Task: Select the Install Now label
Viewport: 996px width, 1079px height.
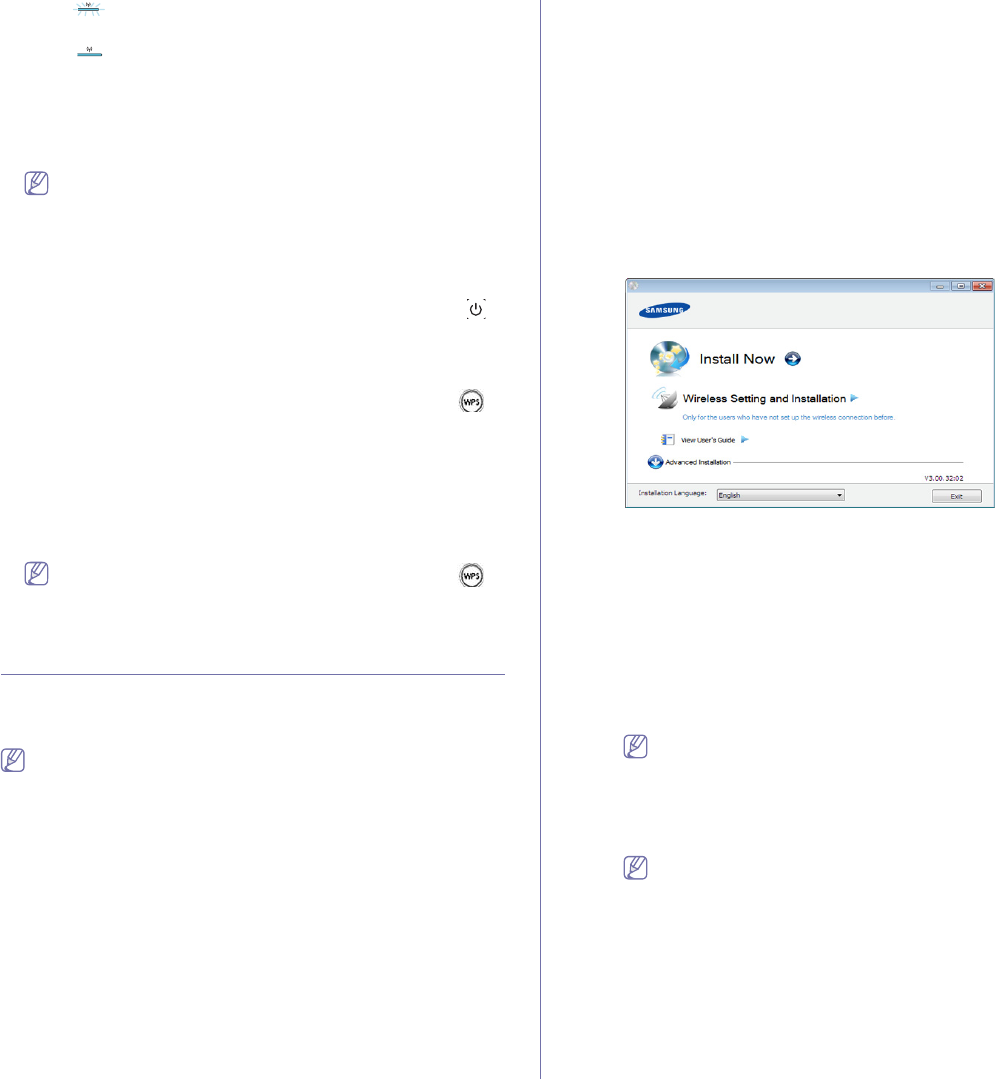Action: 737,359
